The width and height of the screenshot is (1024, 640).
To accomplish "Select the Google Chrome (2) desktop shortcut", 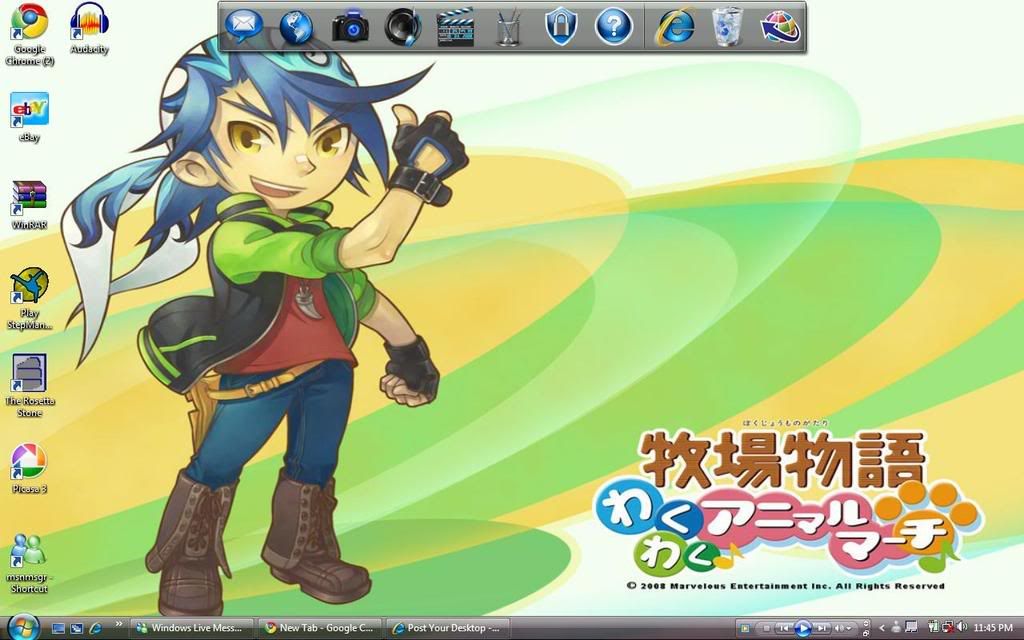I will [29, 34].
